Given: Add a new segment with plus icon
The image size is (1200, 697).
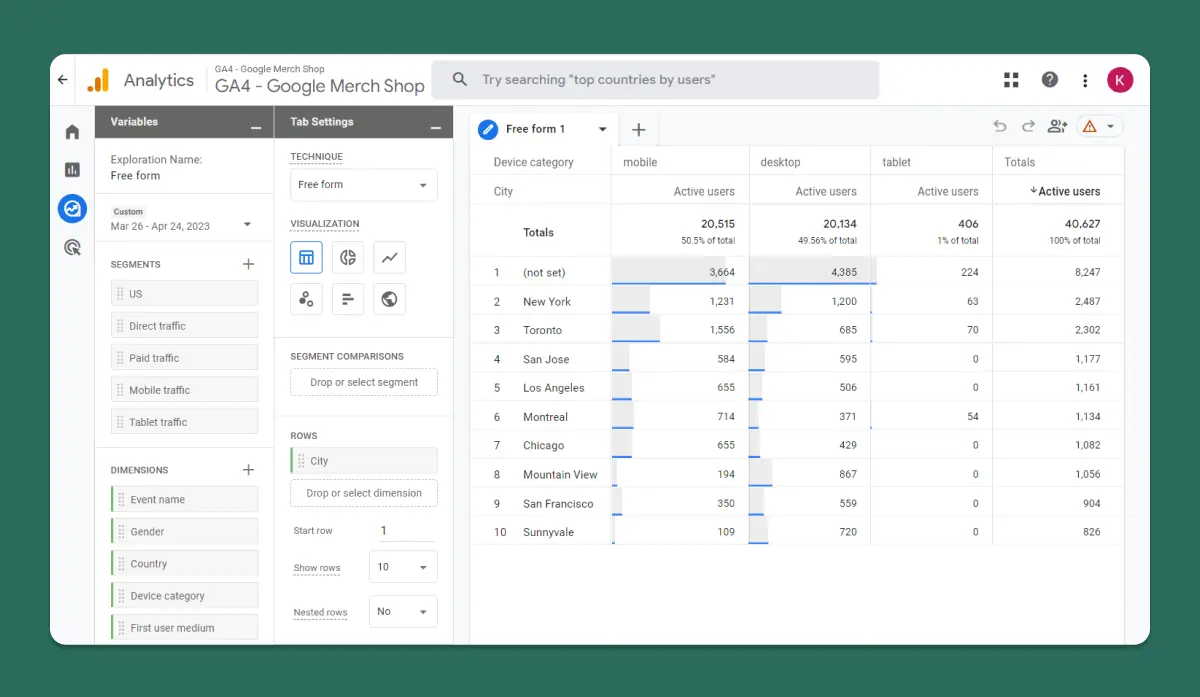Looking at the screenshot, I should coord(249,264).
